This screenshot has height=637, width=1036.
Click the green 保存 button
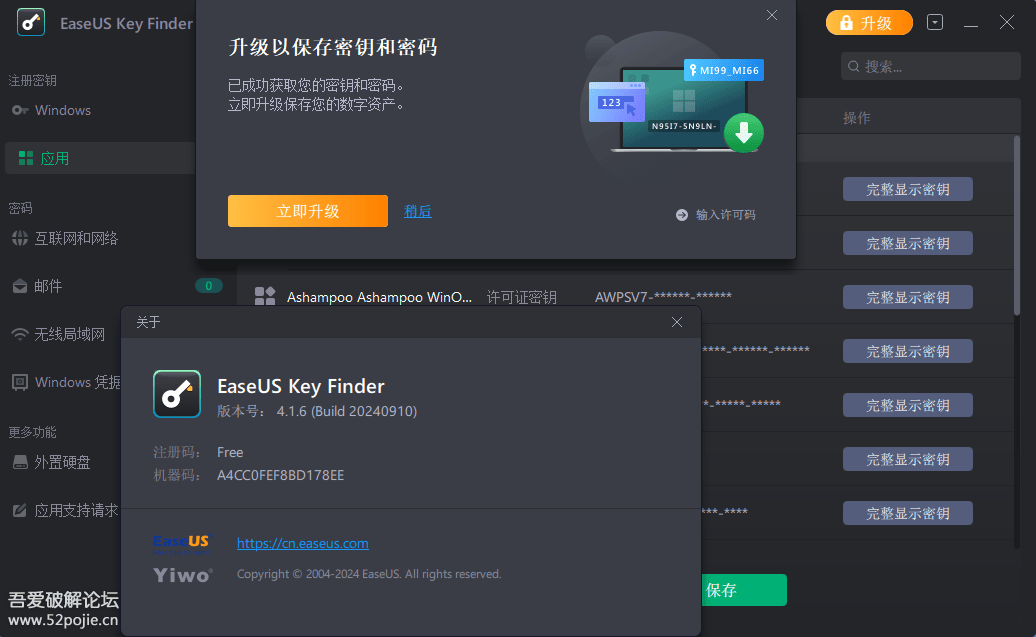744,590
